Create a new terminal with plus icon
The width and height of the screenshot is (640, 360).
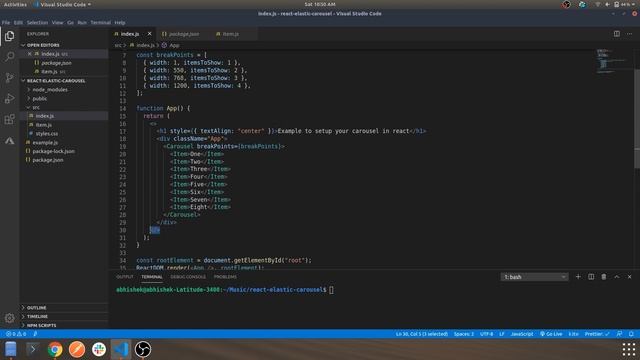click(578, 277)
